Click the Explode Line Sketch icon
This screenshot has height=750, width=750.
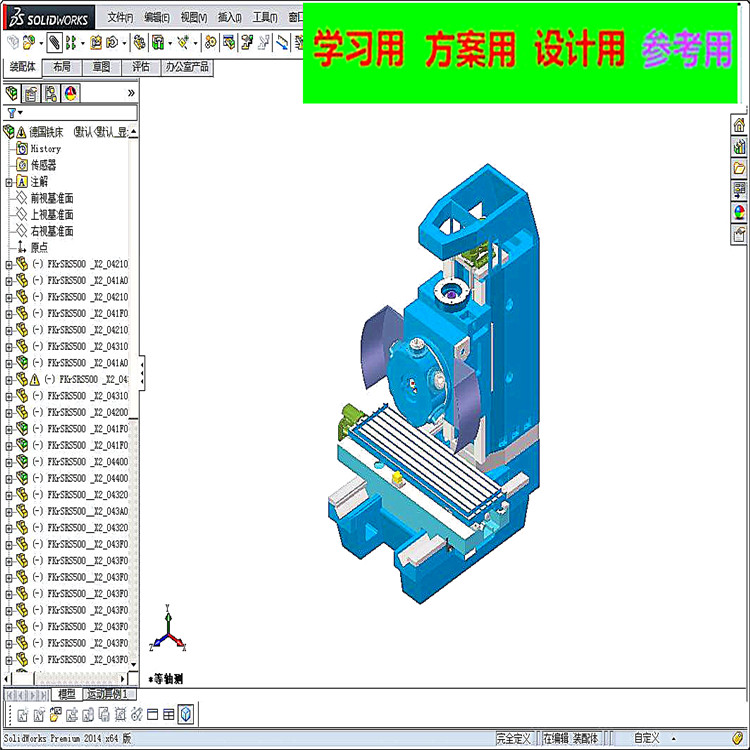(264, 43)
